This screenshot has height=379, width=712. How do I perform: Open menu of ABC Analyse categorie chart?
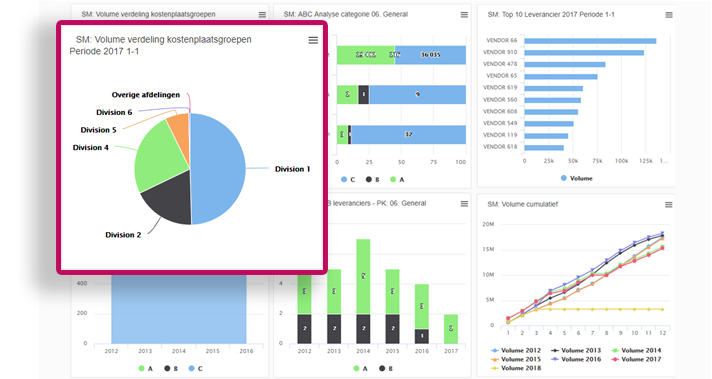[x=464, y=15]
